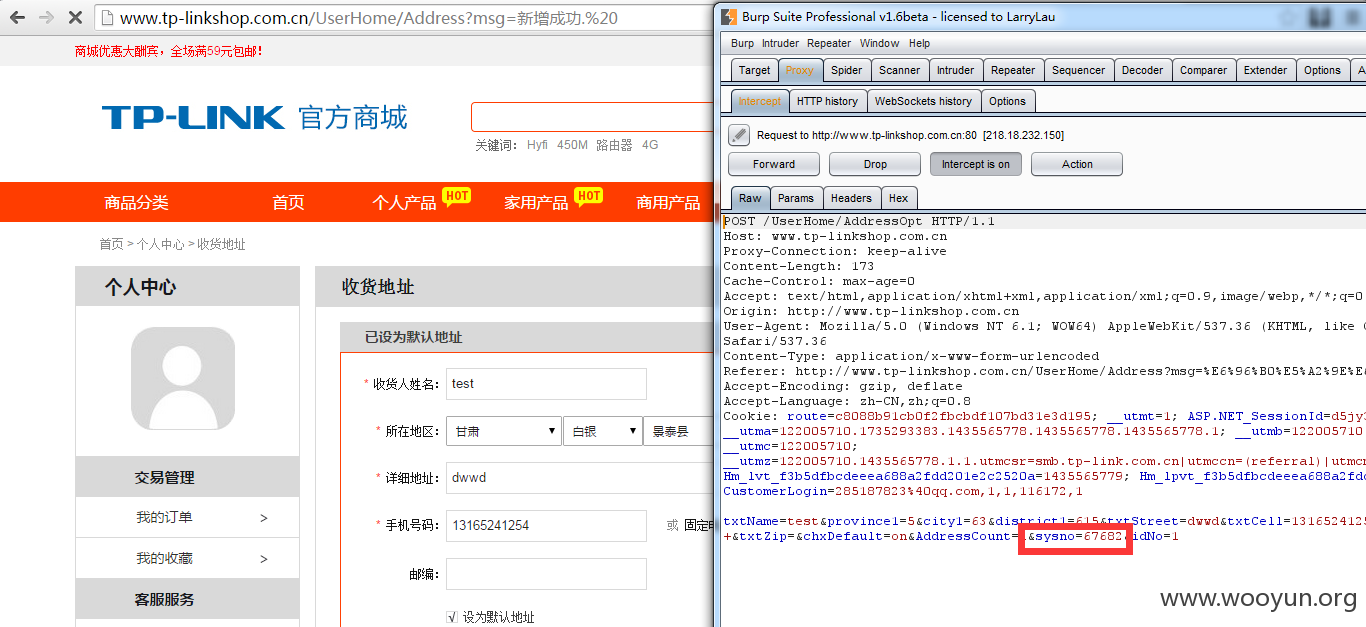Open the 白银 city dropdown
The image size is (1366, 627).
click(602, 431)
